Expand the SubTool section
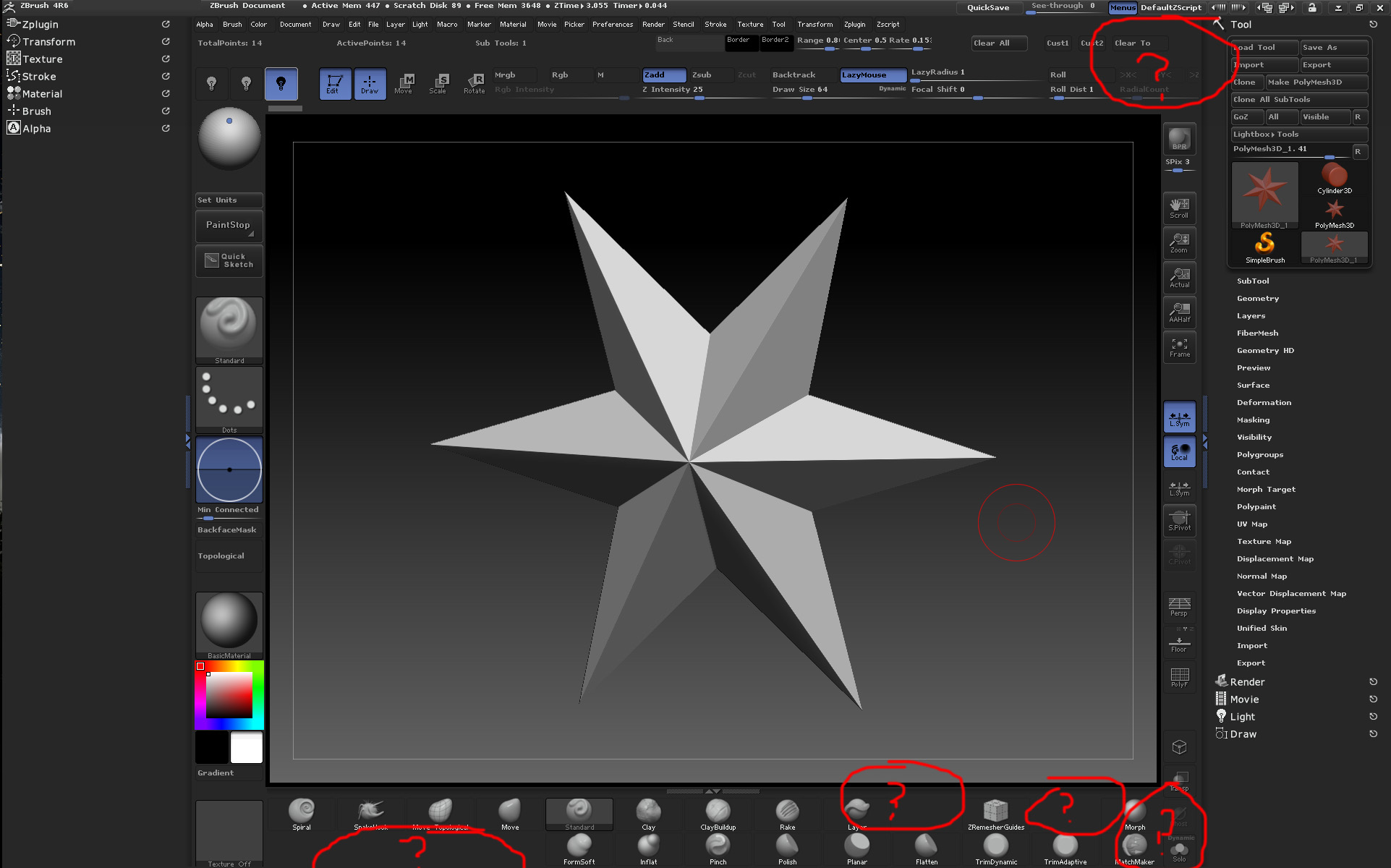 [1252, 281]
